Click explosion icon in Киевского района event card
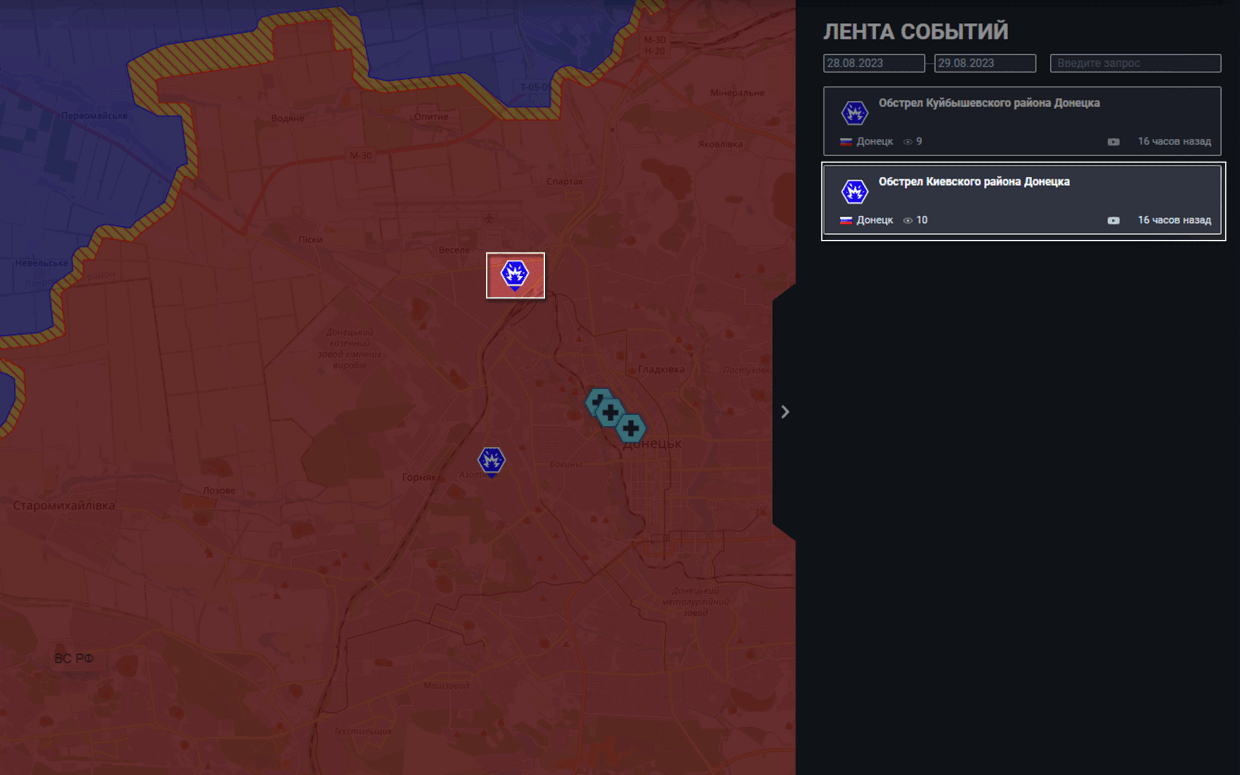Screen dimensions: 1240x775 (854, 192)
